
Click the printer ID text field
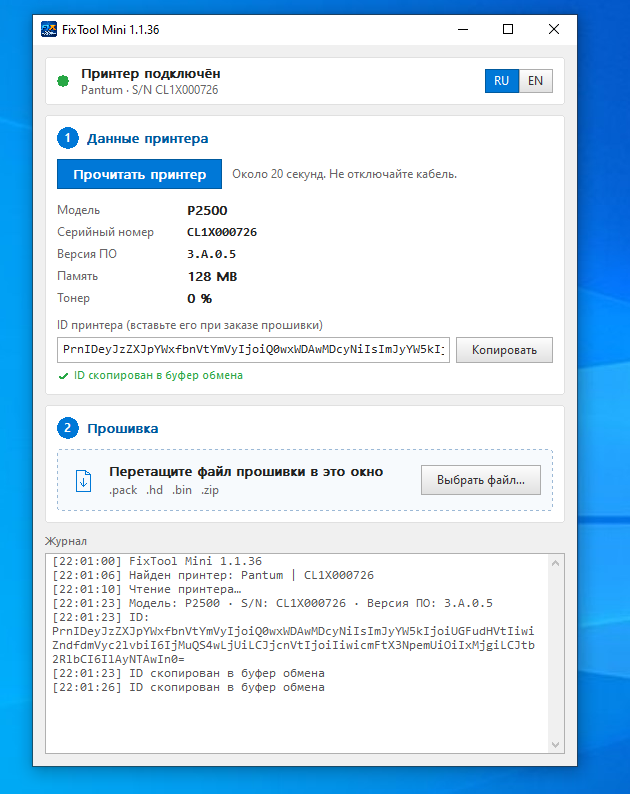[x=253, y=350]
